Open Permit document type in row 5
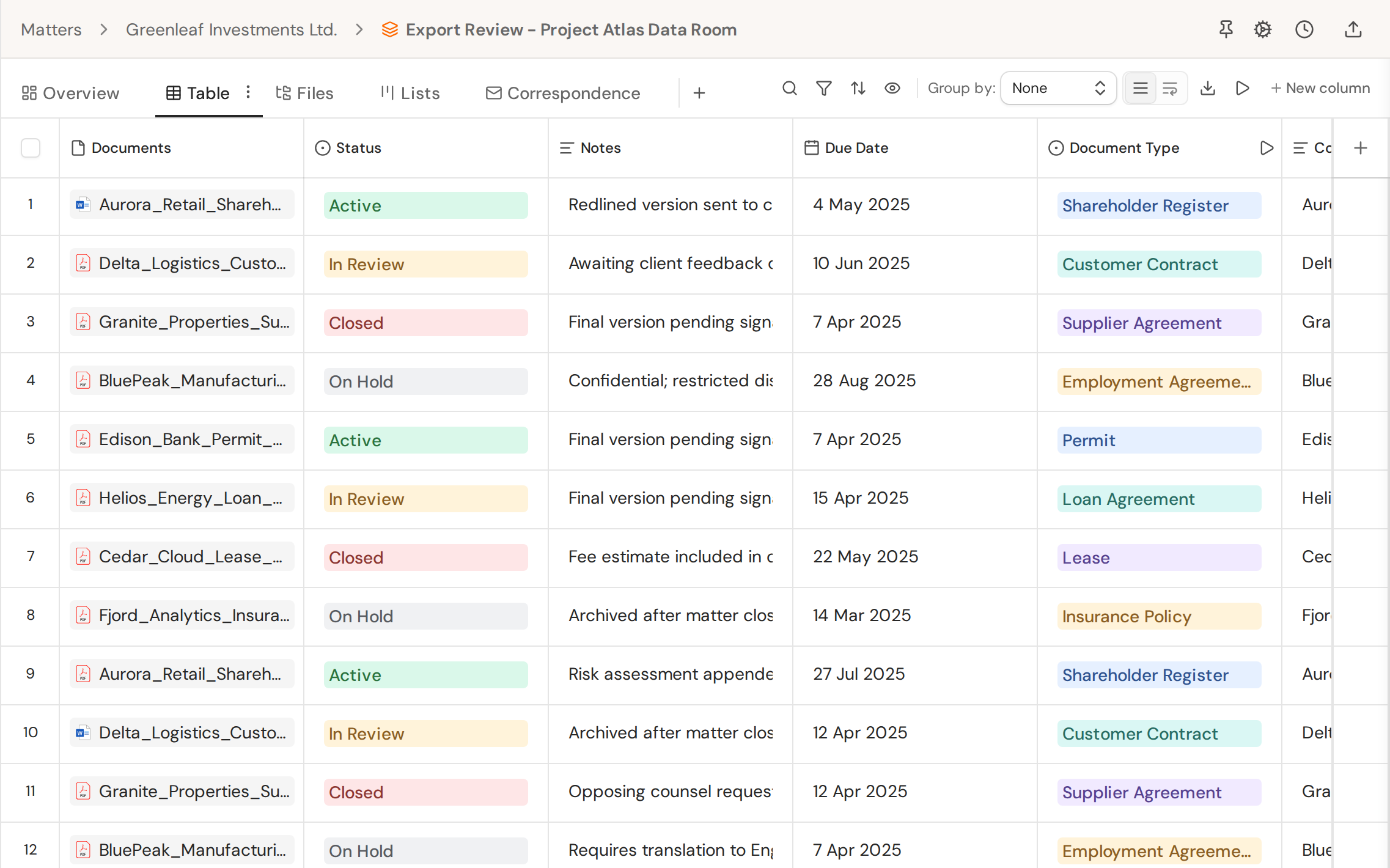The image size is (1390, 868). [x=1159, y=440]
